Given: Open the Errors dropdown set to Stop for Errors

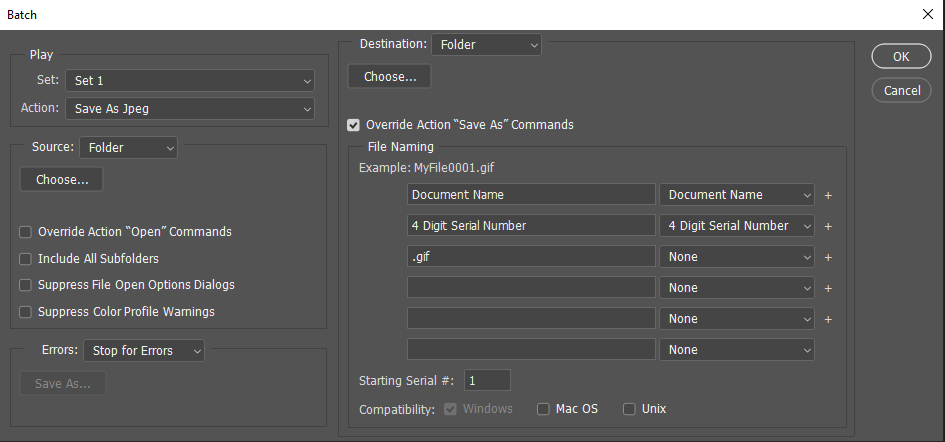Looking at the screenshot, I should 144,351.
